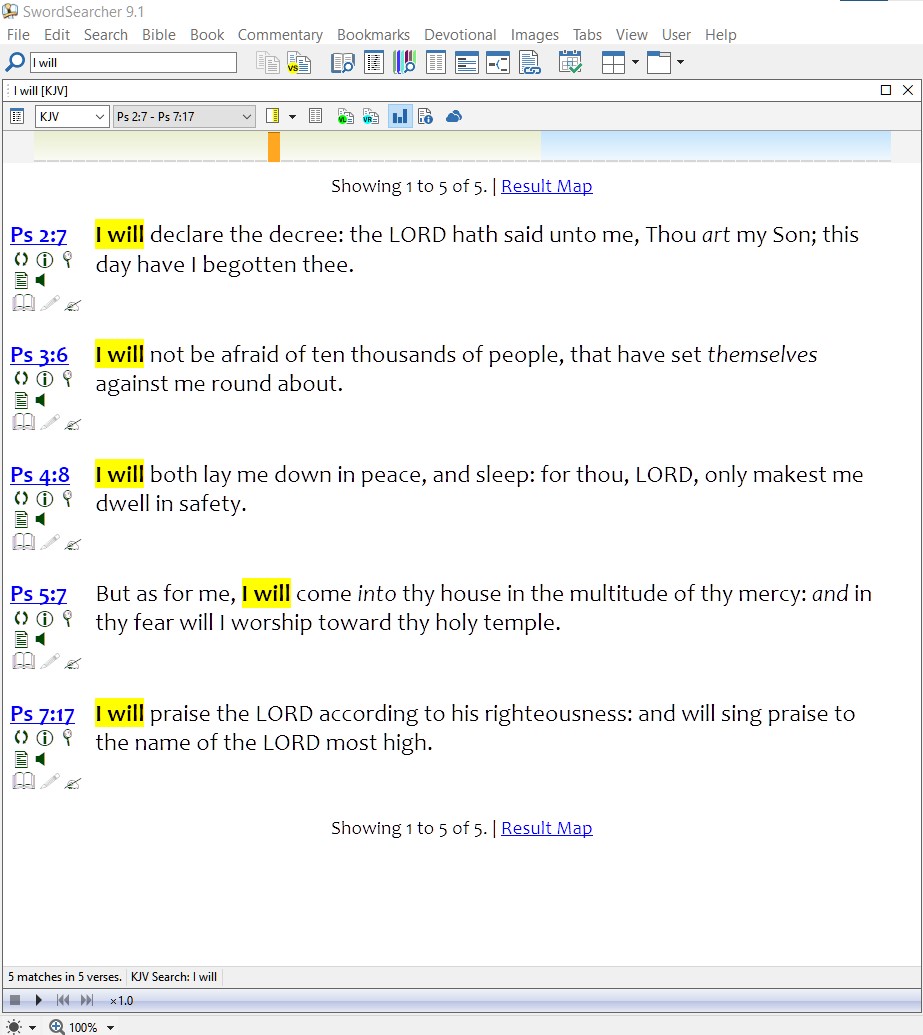Open the Tabs menu
The height and width of the screenshot is (1035, 923).
point(587,34)
